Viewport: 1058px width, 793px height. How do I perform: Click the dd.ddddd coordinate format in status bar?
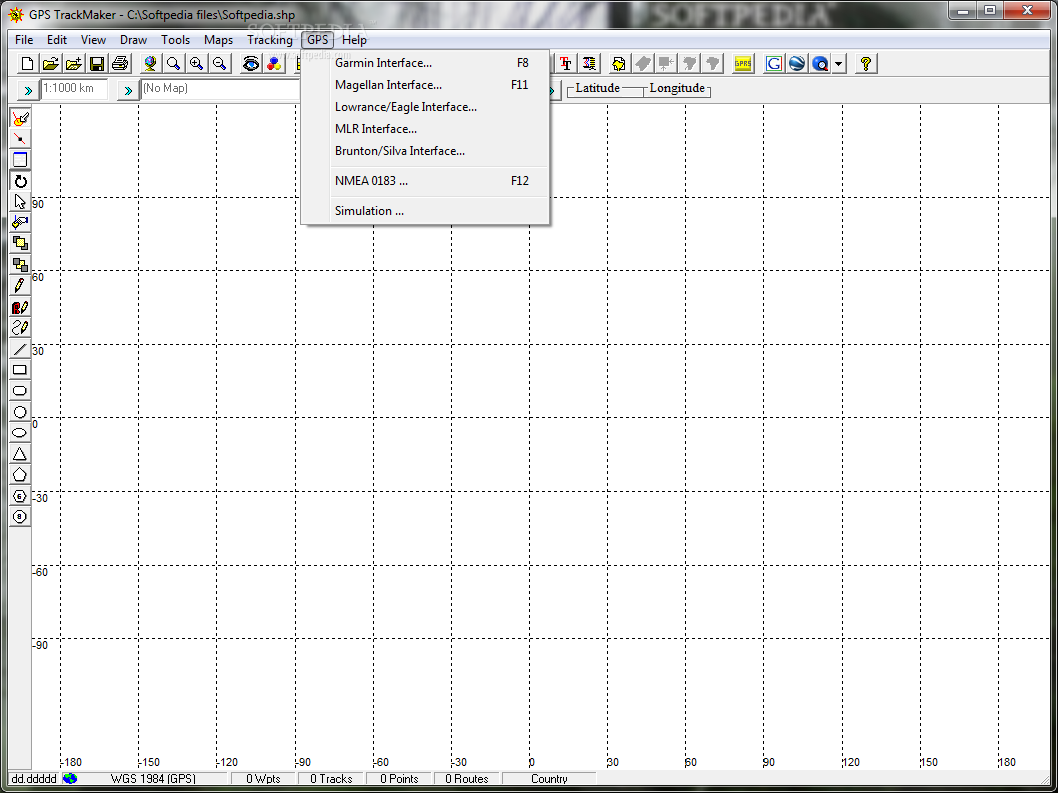(x=34, y=779)
